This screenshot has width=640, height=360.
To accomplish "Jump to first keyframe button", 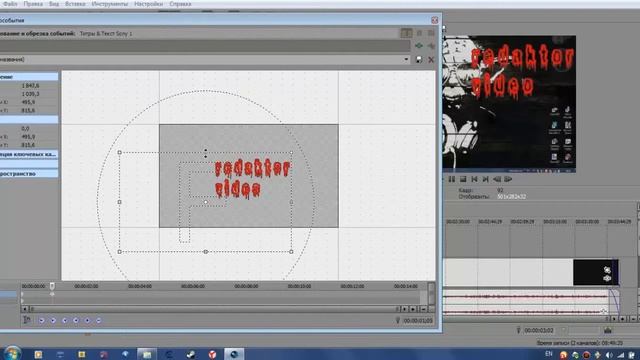I will 41,321.
